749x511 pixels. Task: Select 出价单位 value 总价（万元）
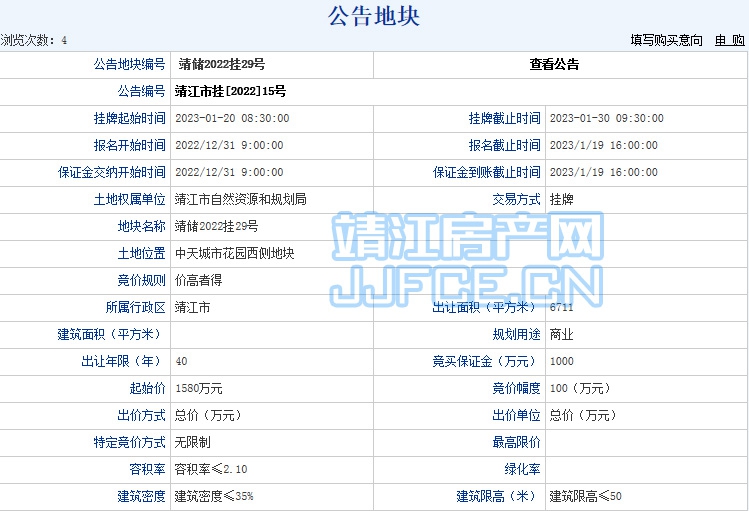(583, 415)
